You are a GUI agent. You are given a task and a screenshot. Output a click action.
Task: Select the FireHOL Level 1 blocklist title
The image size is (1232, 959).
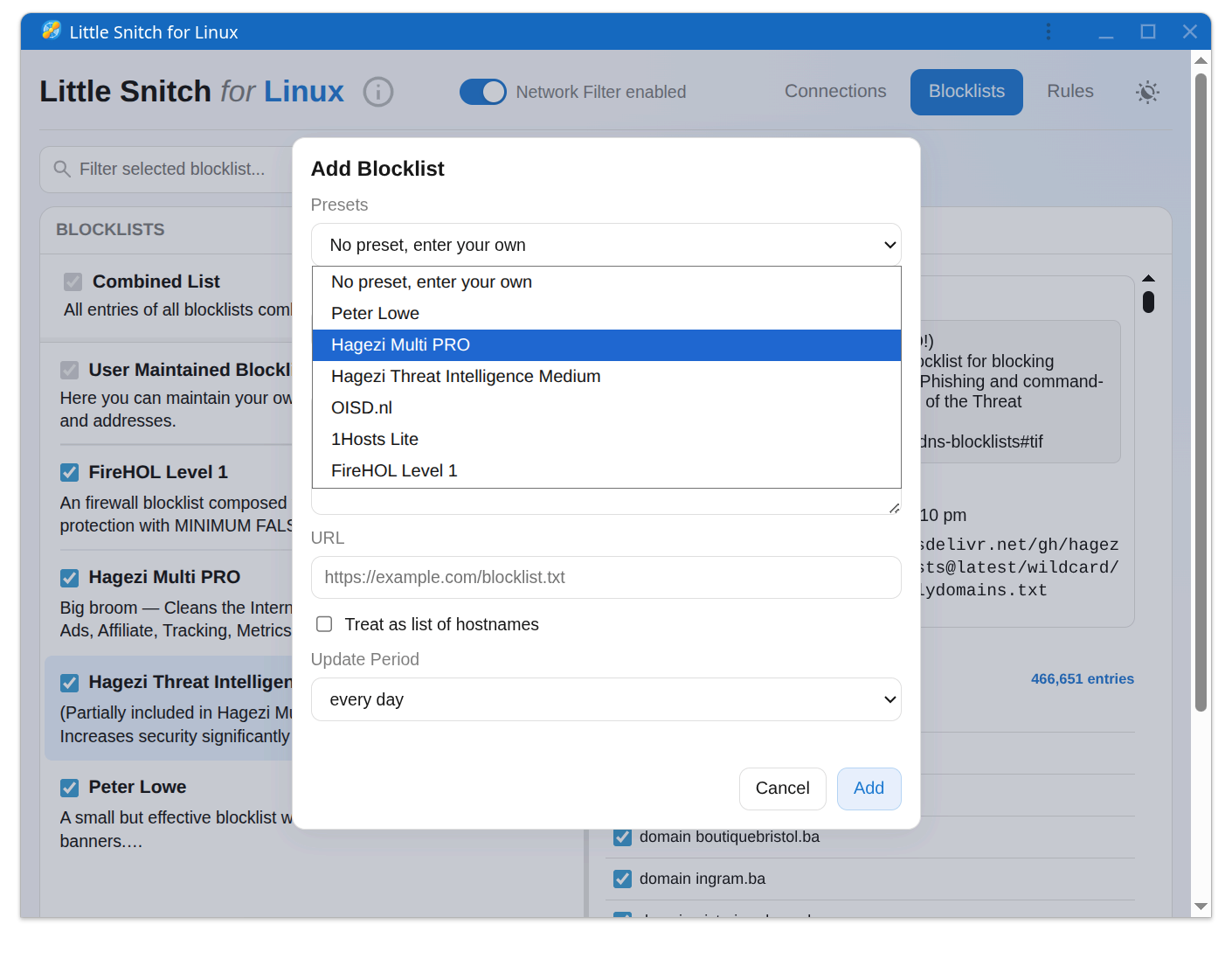[x=158, y=472]
